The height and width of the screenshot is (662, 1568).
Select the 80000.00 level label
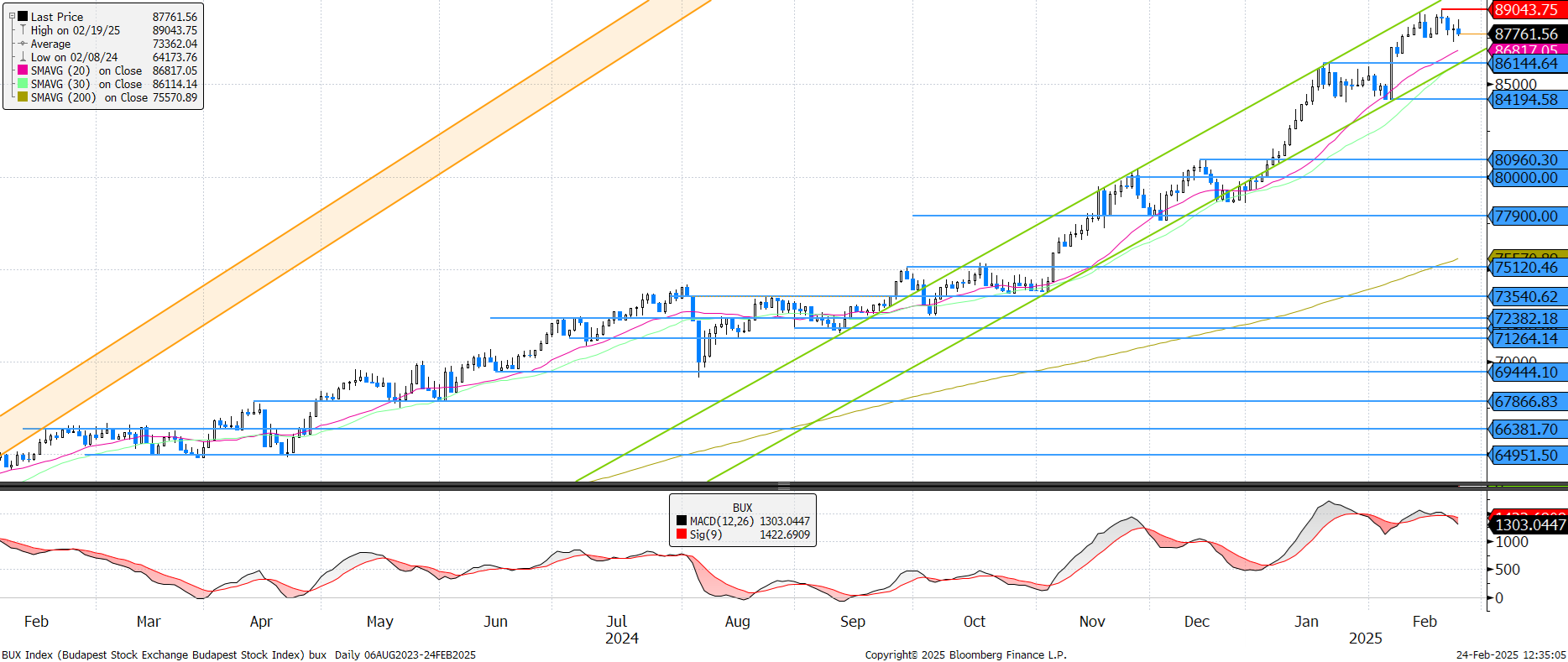pos(1527,177)
